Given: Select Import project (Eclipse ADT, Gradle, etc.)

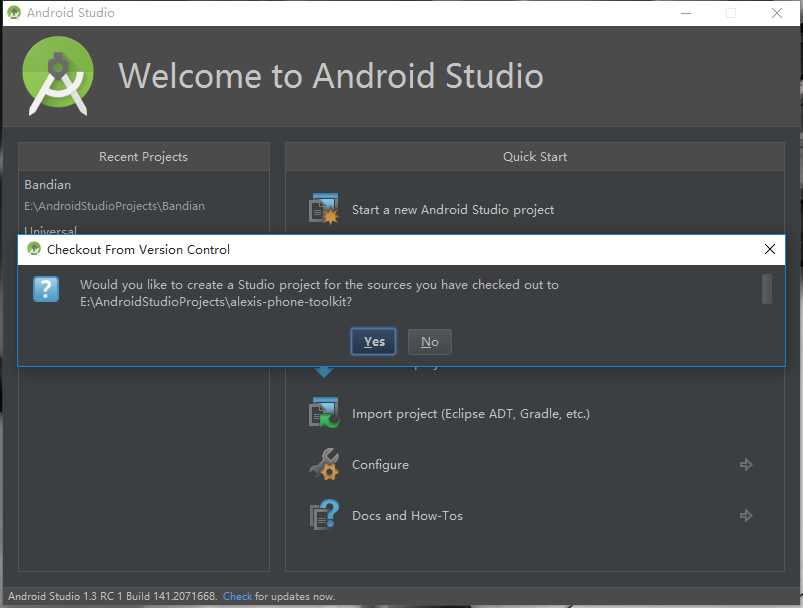Looking at the screenshot, I should click(471, 414).
